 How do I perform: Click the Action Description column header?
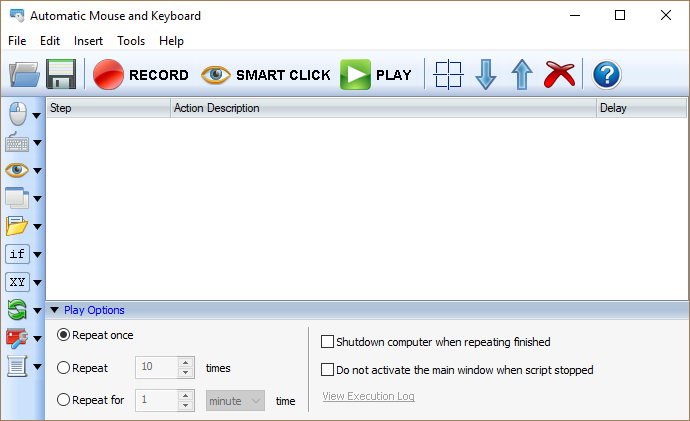coord(383,108)
